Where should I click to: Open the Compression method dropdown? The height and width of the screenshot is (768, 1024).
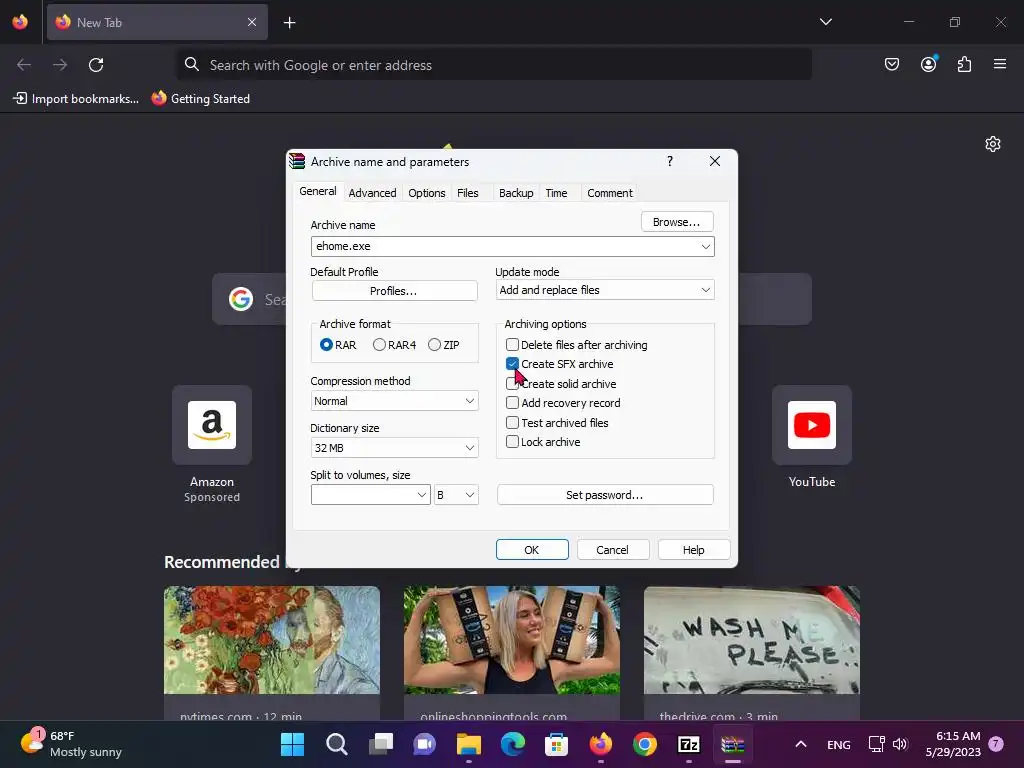[394, 401]
